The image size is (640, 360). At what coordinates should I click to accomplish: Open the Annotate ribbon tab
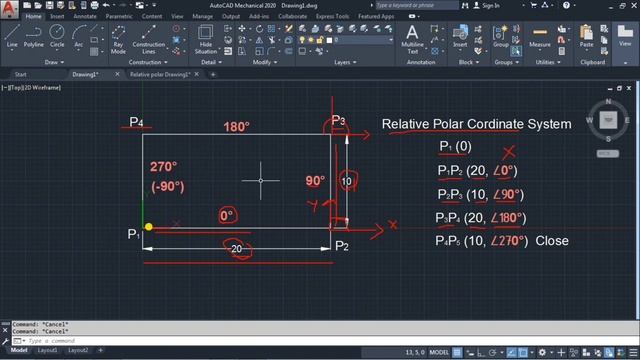pos(85,16)
